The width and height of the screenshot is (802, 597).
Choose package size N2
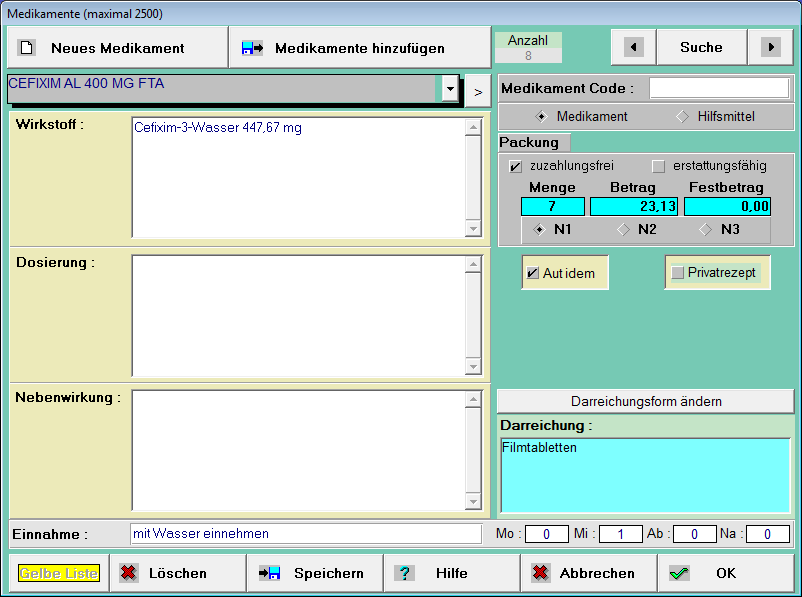[x=622, y=229]
